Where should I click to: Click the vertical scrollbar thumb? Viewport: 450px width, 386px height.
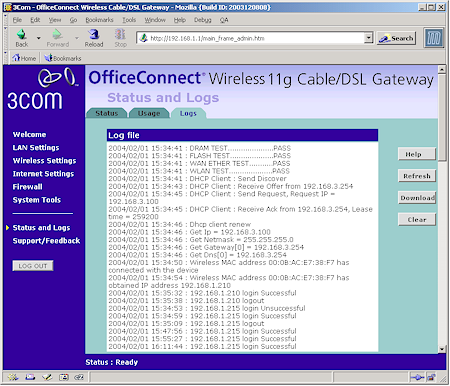tap(442, 117)
